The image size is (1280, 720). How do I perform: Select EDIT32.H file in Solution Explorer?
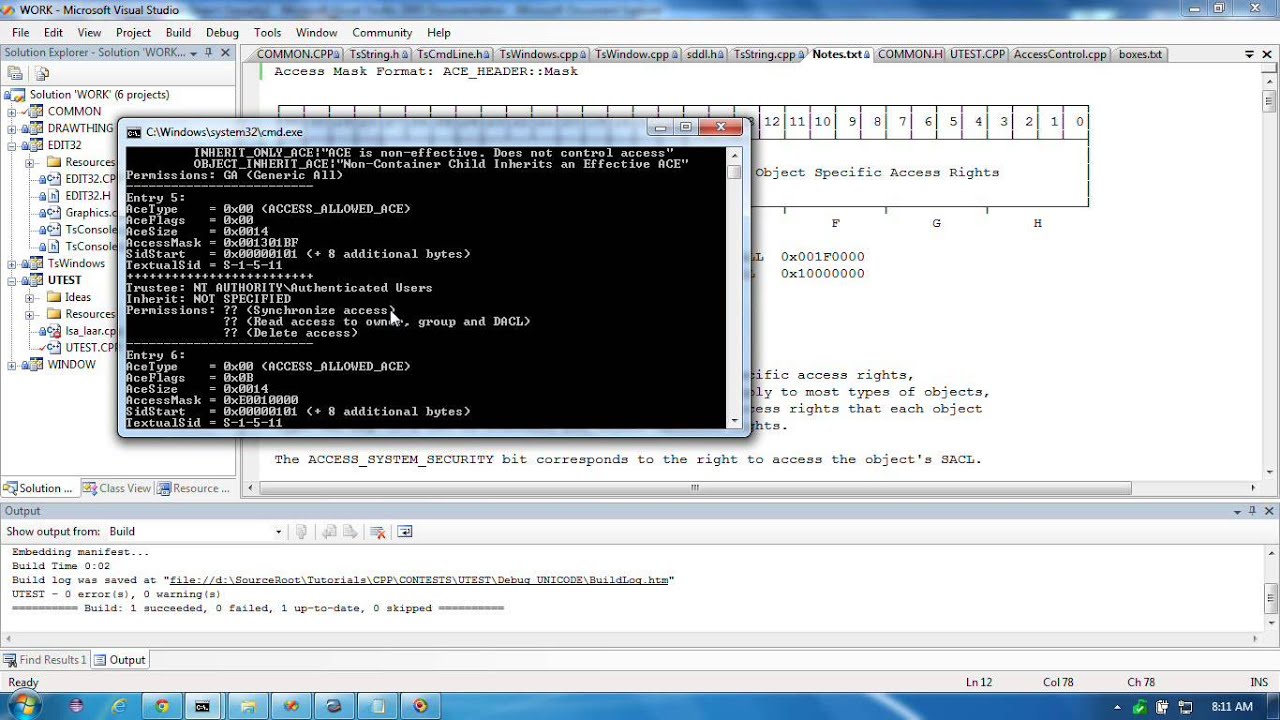click(x=88, y=196)
